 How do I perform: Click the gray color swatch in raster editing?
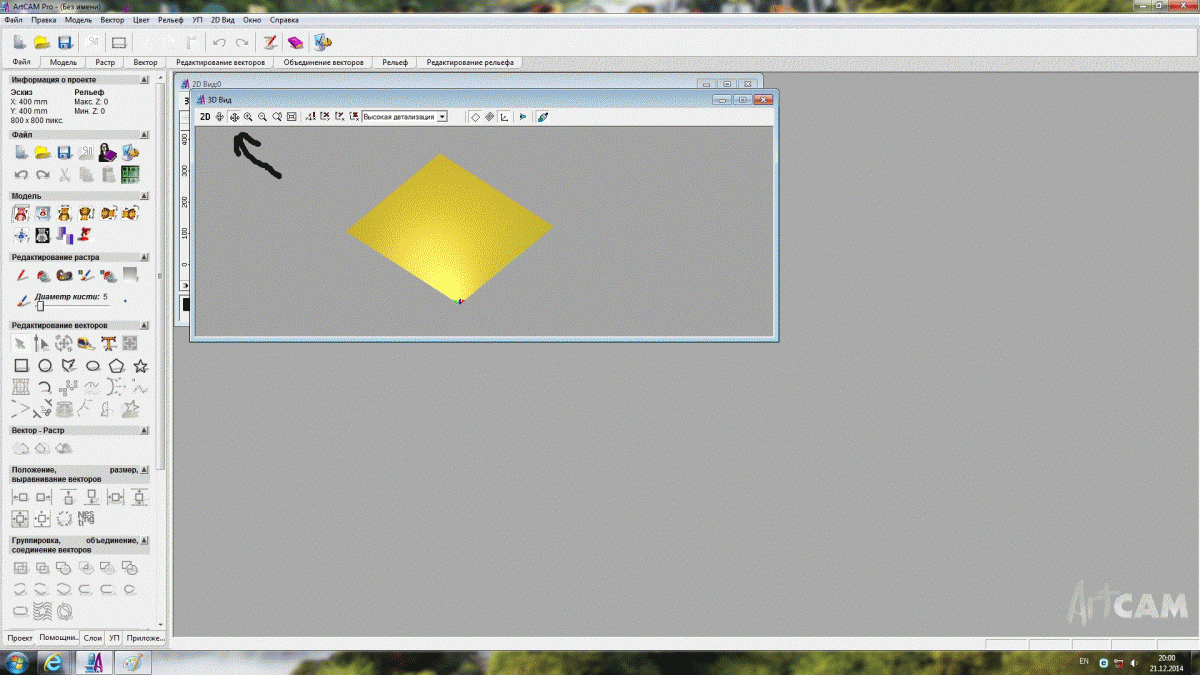click(x=129, y=275)
